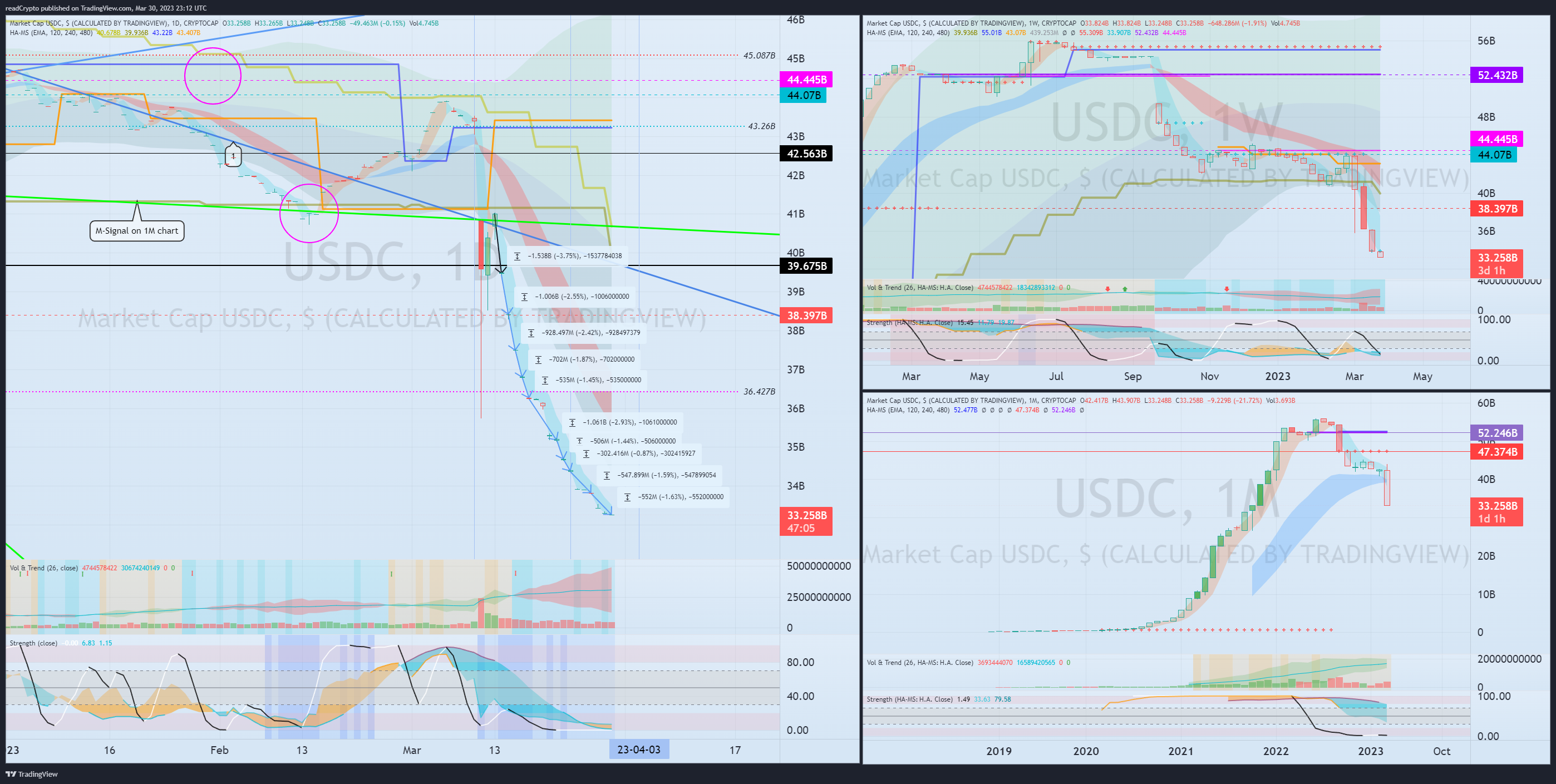Click 'Feb' on the daily time axis

tap(219, 750)
